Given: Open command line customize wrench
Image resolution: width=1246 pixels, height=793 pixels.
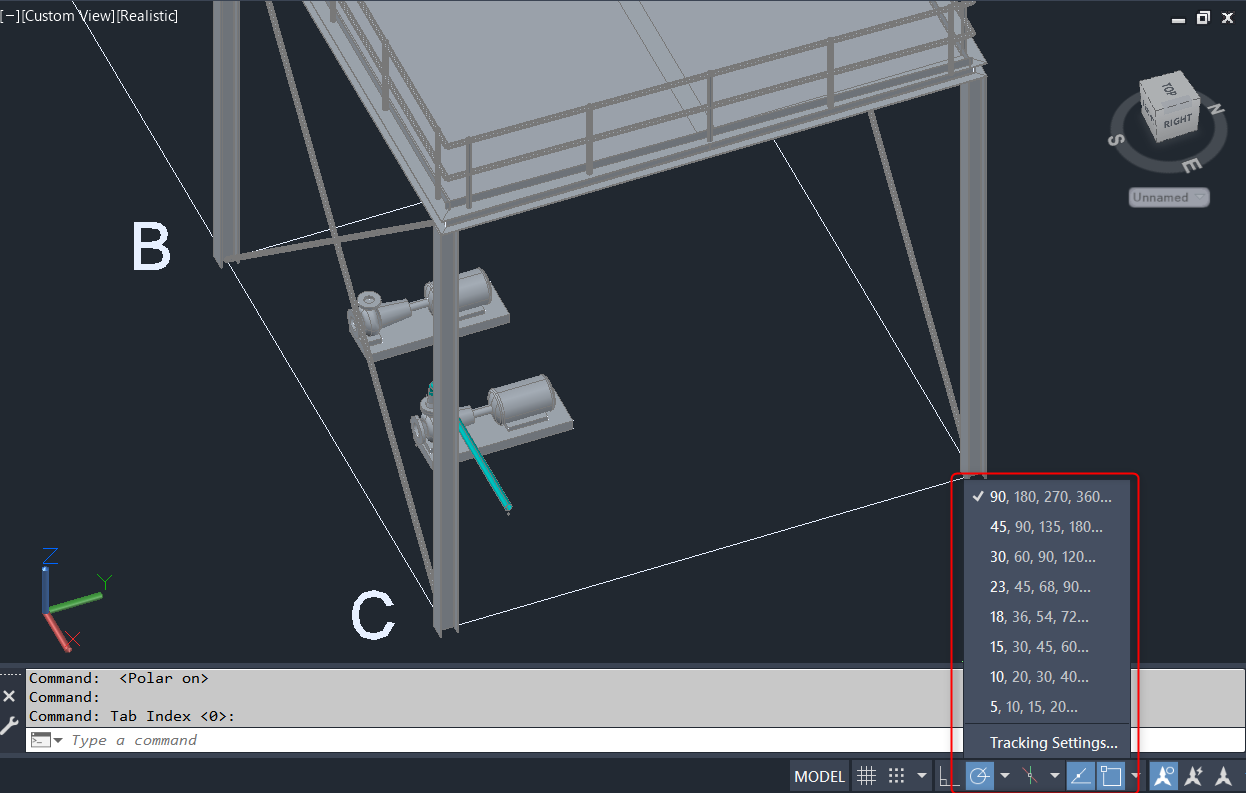Looking at the screenshot, I should coord(9,725).
